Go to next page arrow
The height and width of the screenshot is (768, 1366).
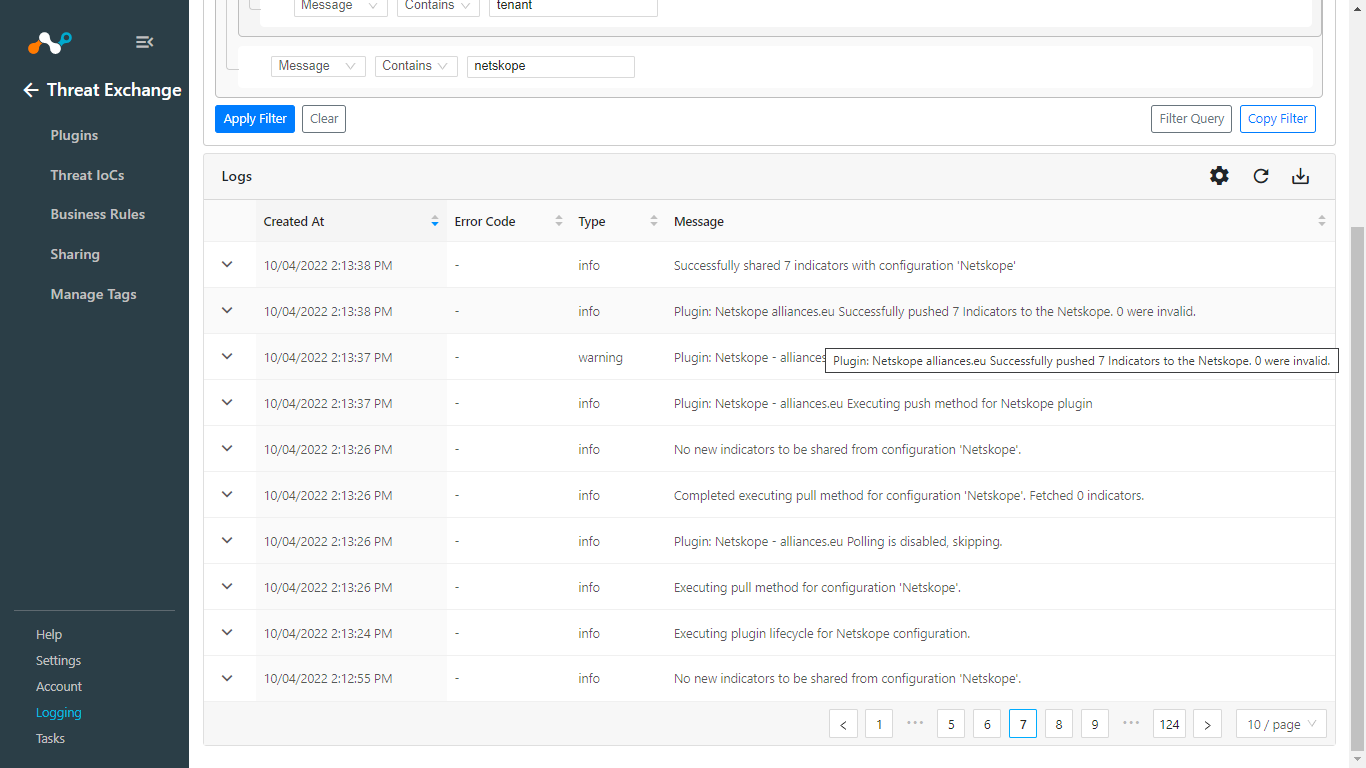point(1207,724)
